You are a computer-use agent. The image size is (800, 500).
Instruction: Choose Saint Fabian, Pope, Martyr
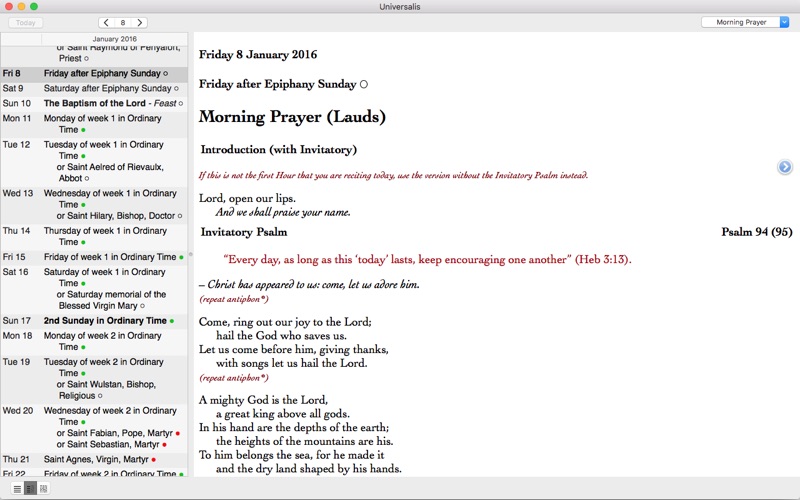pos(118,433)
